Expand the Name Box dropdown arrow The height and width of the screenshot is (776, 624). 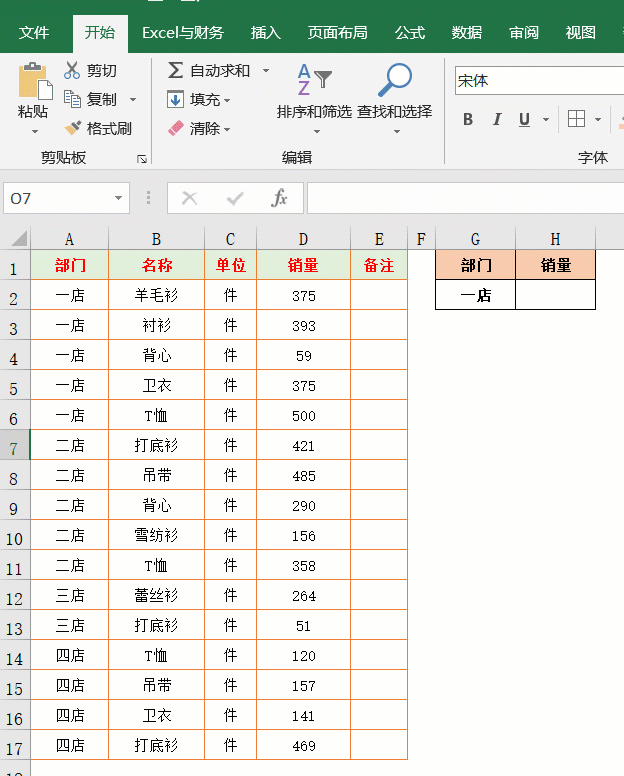(x=118, y=198)
